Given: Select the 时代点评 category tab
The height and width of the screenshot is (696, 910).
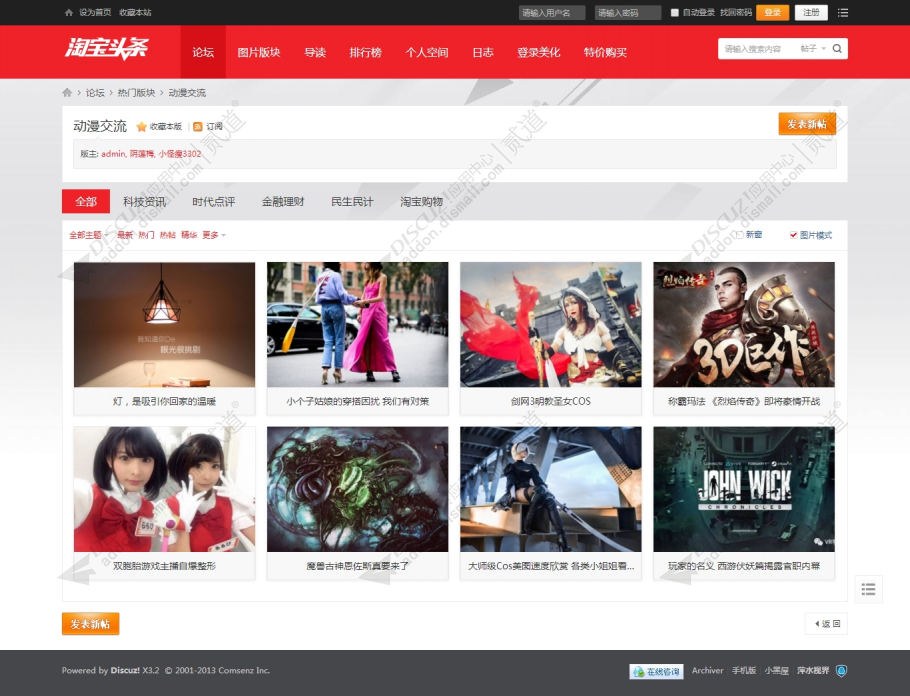Looking at the screenshot, I should (x=214, y=201).
